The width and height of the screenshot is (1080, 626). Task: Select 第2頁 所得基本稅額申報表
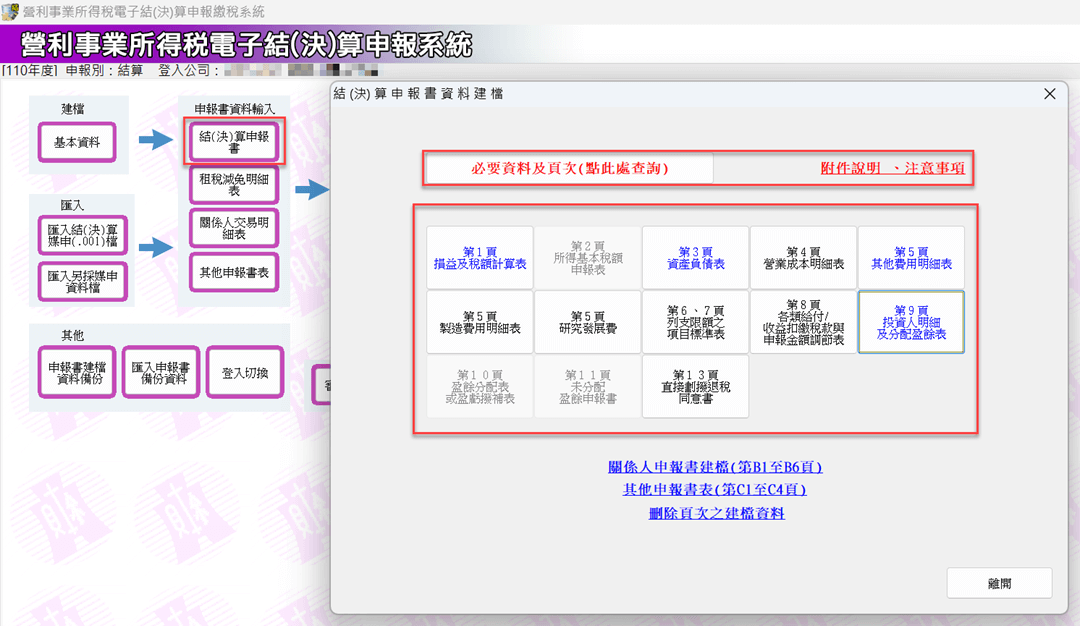point(588,258)
